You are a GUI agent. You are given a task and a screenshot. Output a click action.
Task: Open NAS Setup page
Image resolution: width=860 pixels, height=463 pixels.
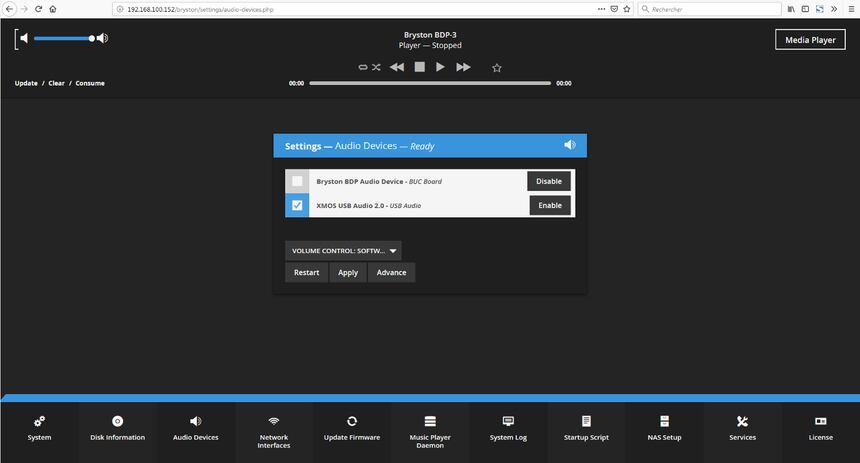tap(664, 428)
